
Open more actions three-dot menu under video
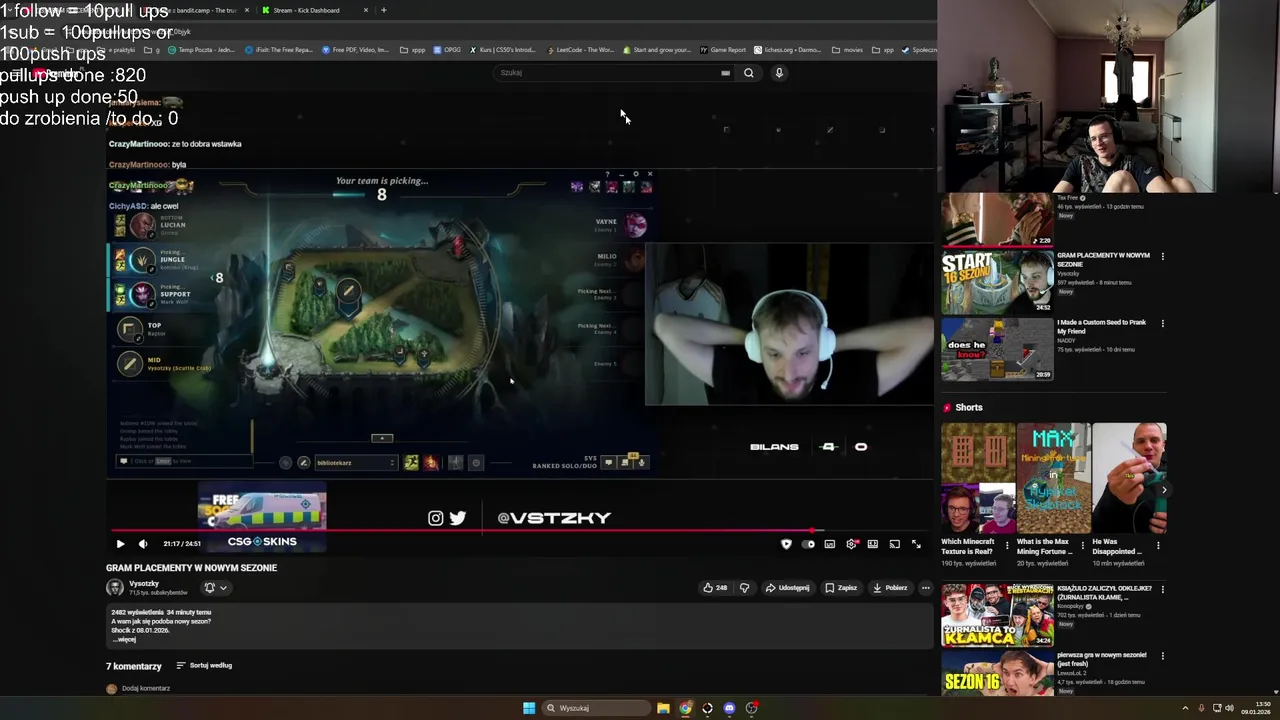click(x=926, y=588)
